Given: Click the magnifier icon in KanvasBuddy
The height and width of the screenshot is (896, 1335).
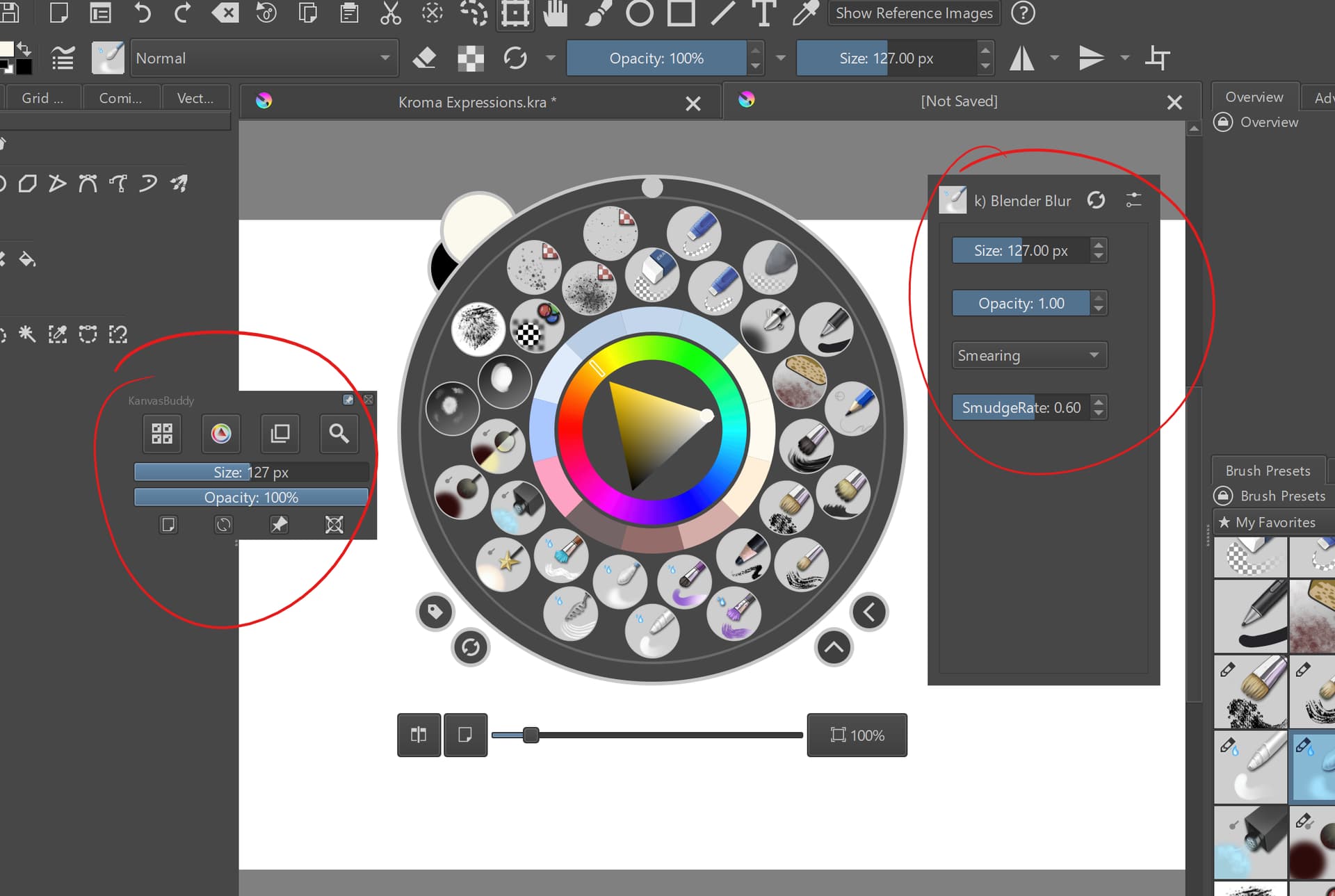Looking at the screenshot, I should 339,434.
